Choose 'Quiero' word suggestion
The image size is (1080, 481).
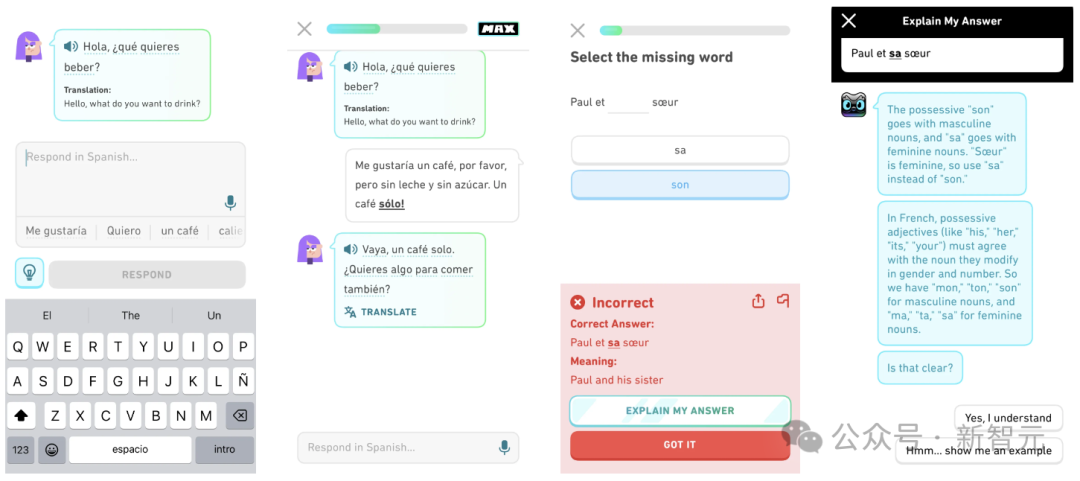(x=124, y=231)
